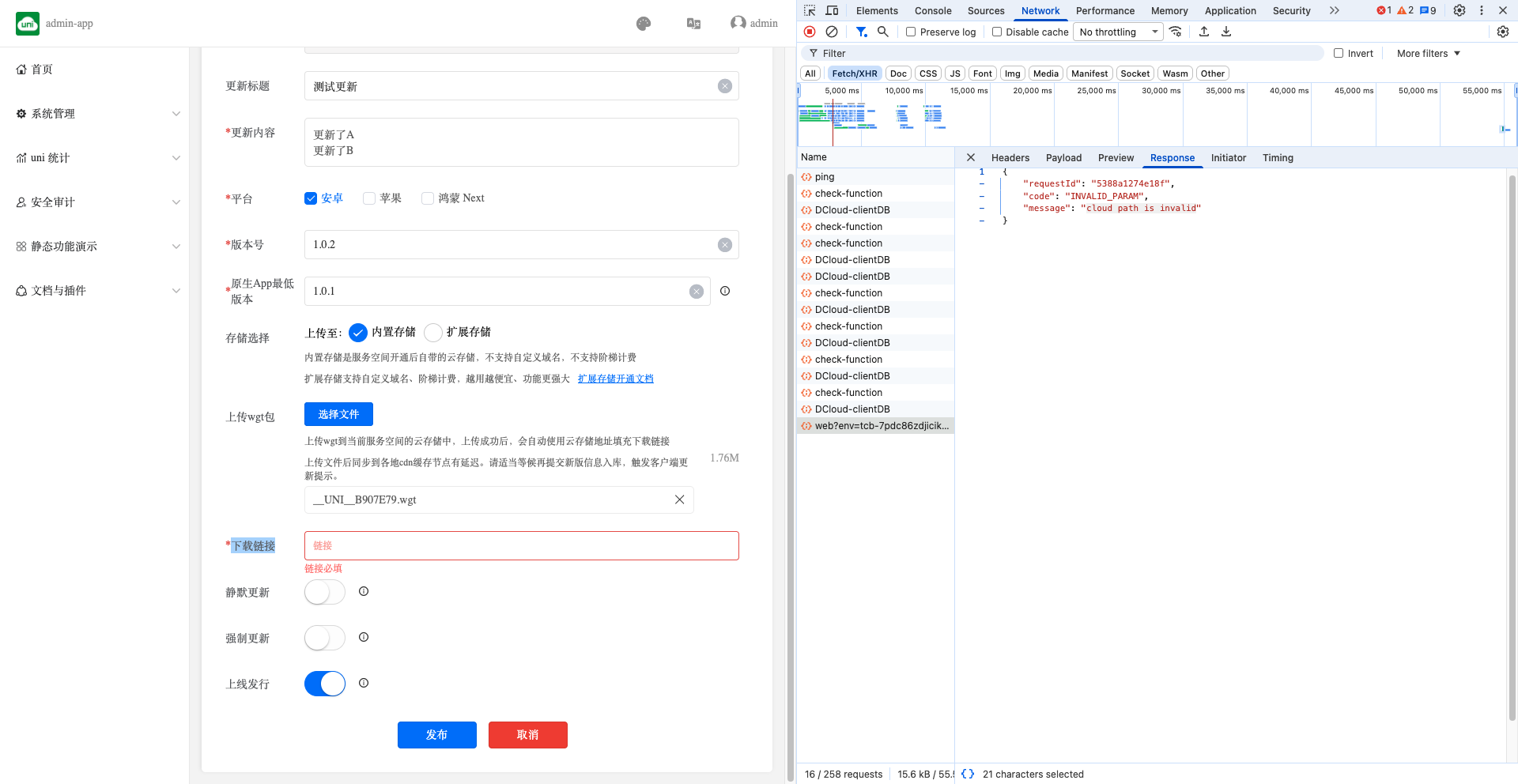Pretty-print response with braces icon
Image resolution: width=1518 pixels, height=784 pixels.
point(968,774)
